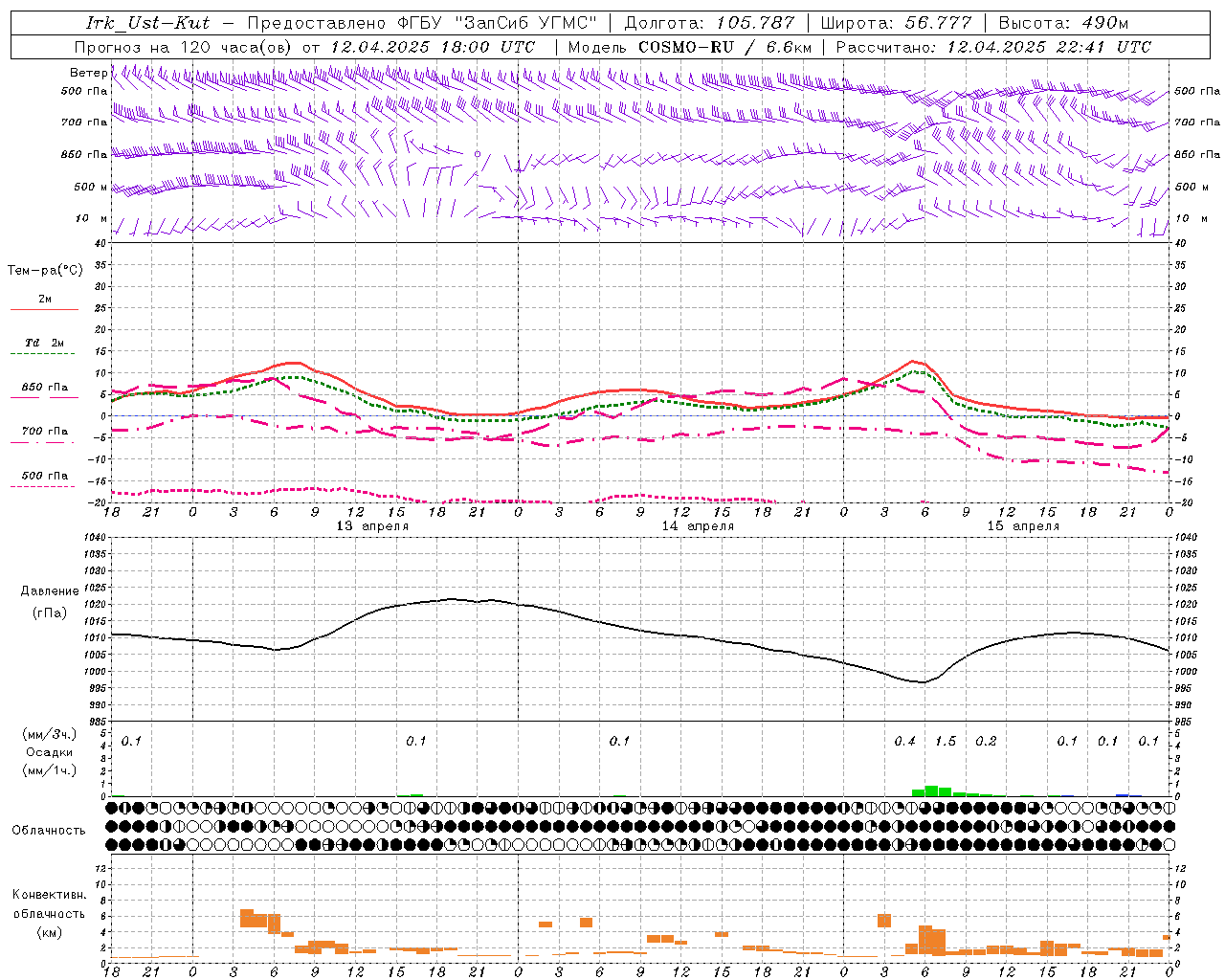Select the 850 гПа temperature legend entry
The width and height of the screenshot is (1225, 980).
tap(45, 388)
